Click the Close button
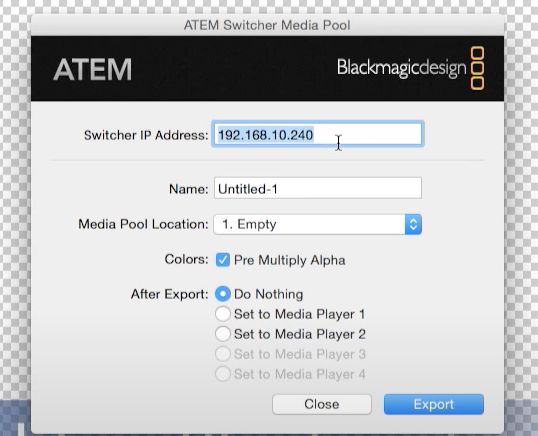Screen dimensions: 538x436 point(322,404)
